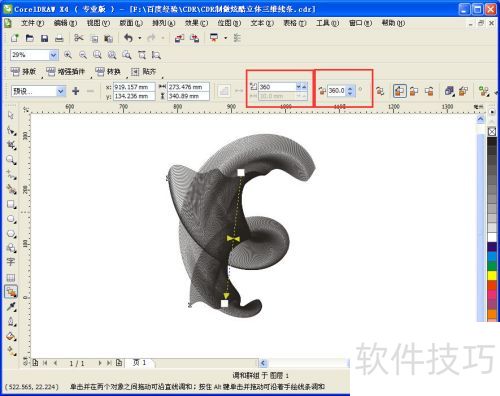Select the Interactive Blend tool in the toolbox
Image resolution: width=500 pixels, height=396 pixels.
[11, 292]
